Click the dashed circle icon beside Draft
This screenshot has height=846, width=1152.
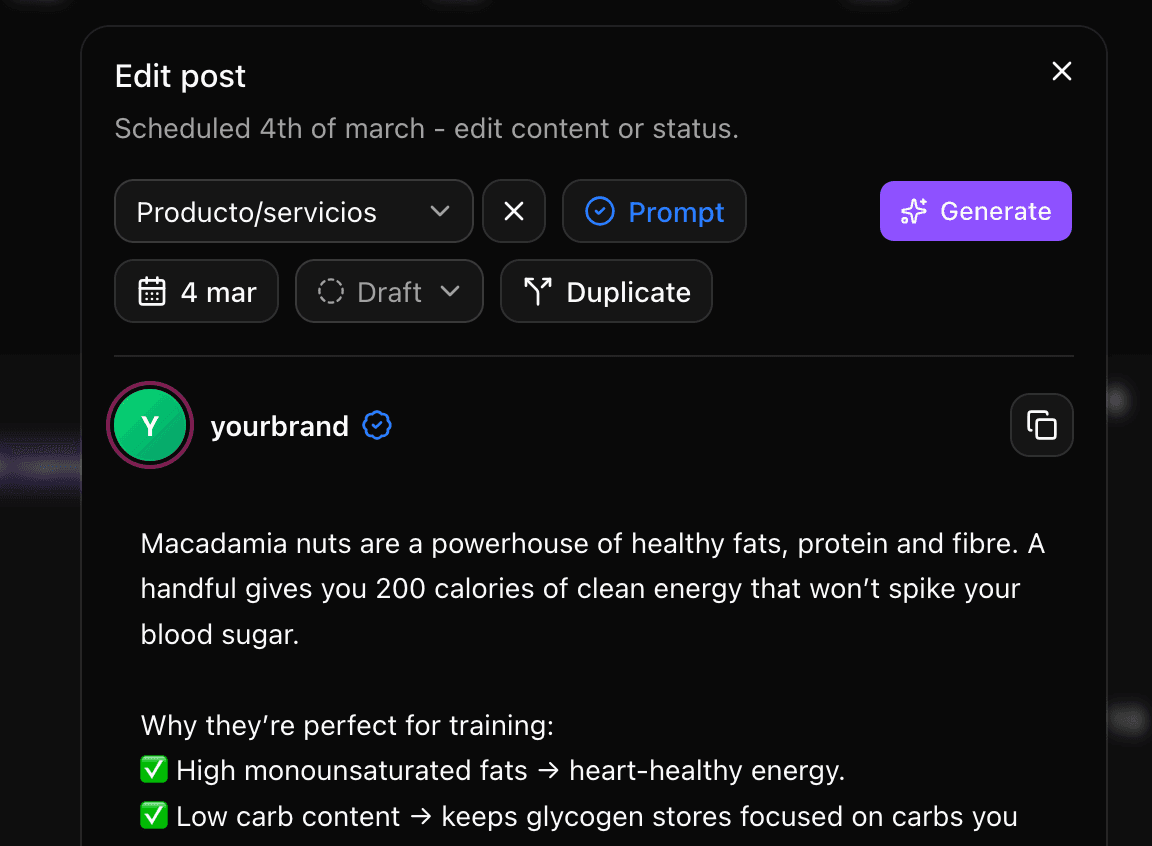tap(329, 291)
